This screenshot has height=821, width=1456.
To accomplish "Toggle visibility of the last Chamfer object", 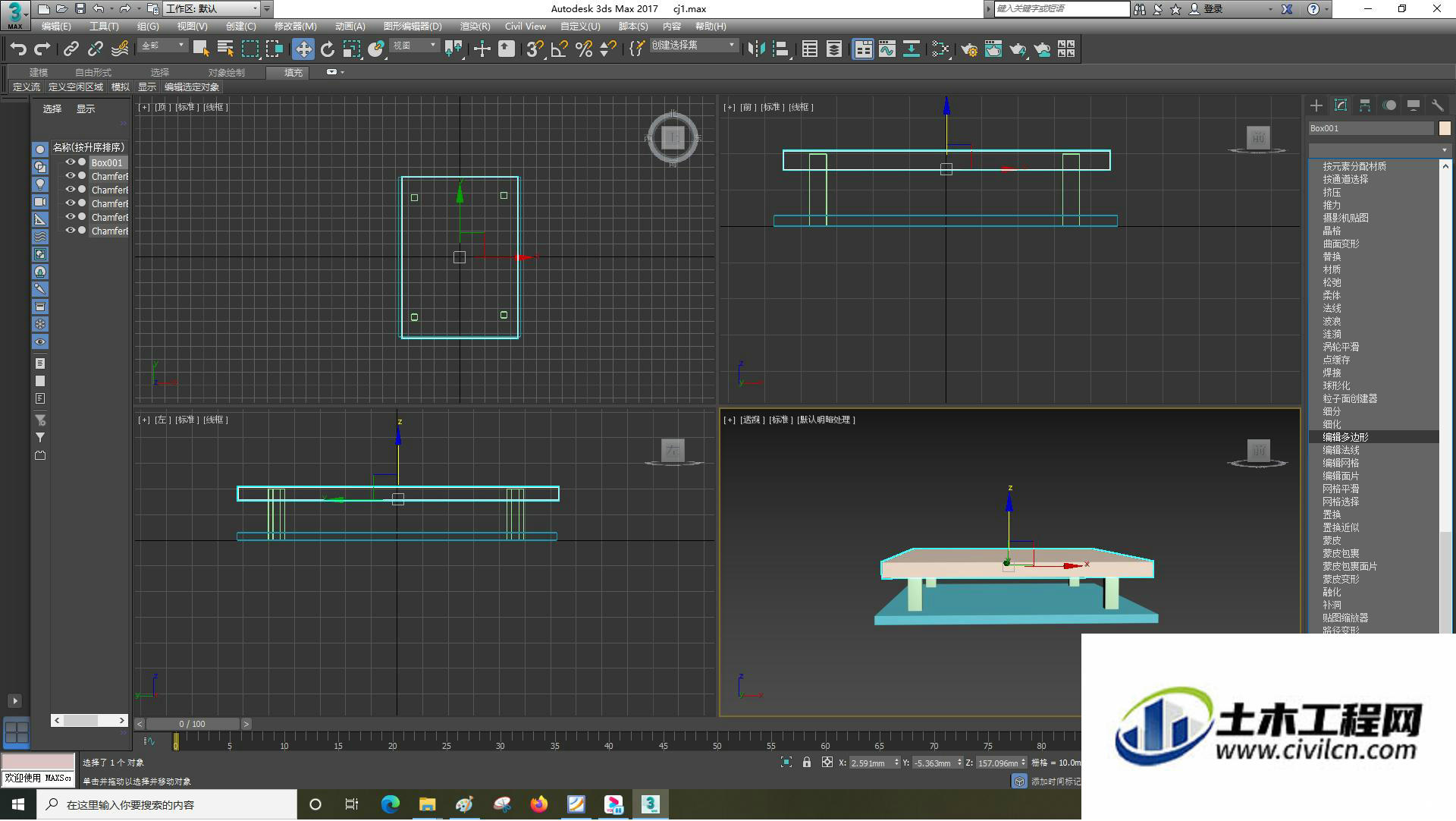I will tap(71, 231).
